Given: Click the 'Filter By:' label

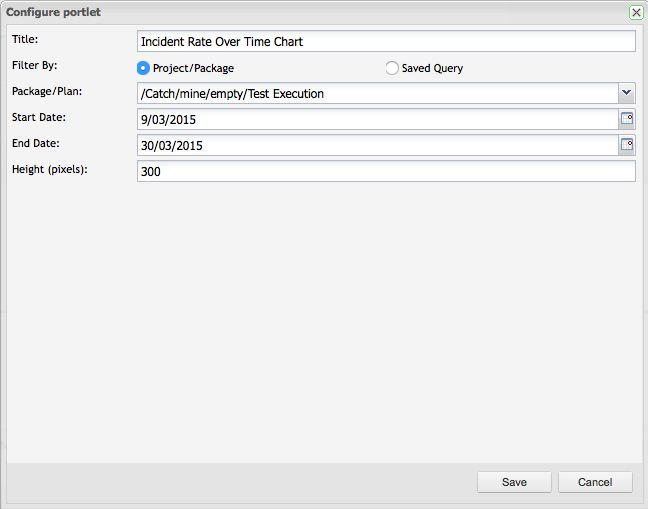Looking at the screenshot, I should 35,65.
